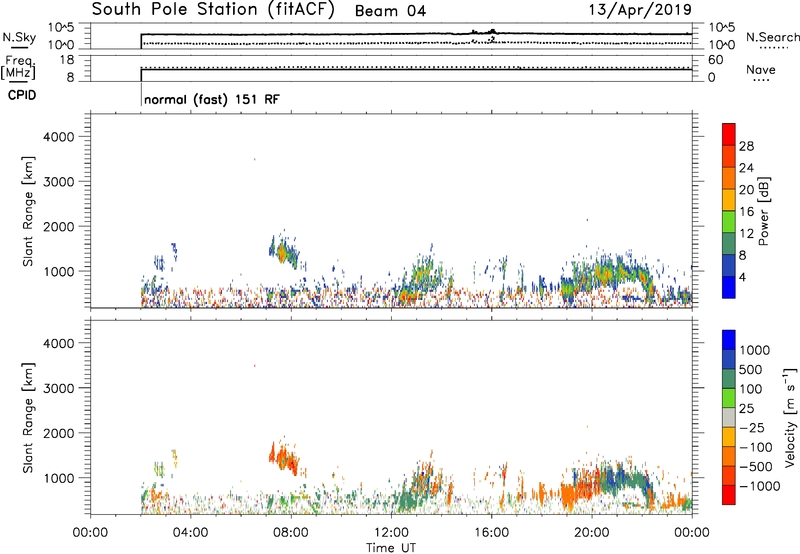This screenshot has width=800, height=554.
Task: Click the N.Search dotted line legend sample
Action: (774, 48)
